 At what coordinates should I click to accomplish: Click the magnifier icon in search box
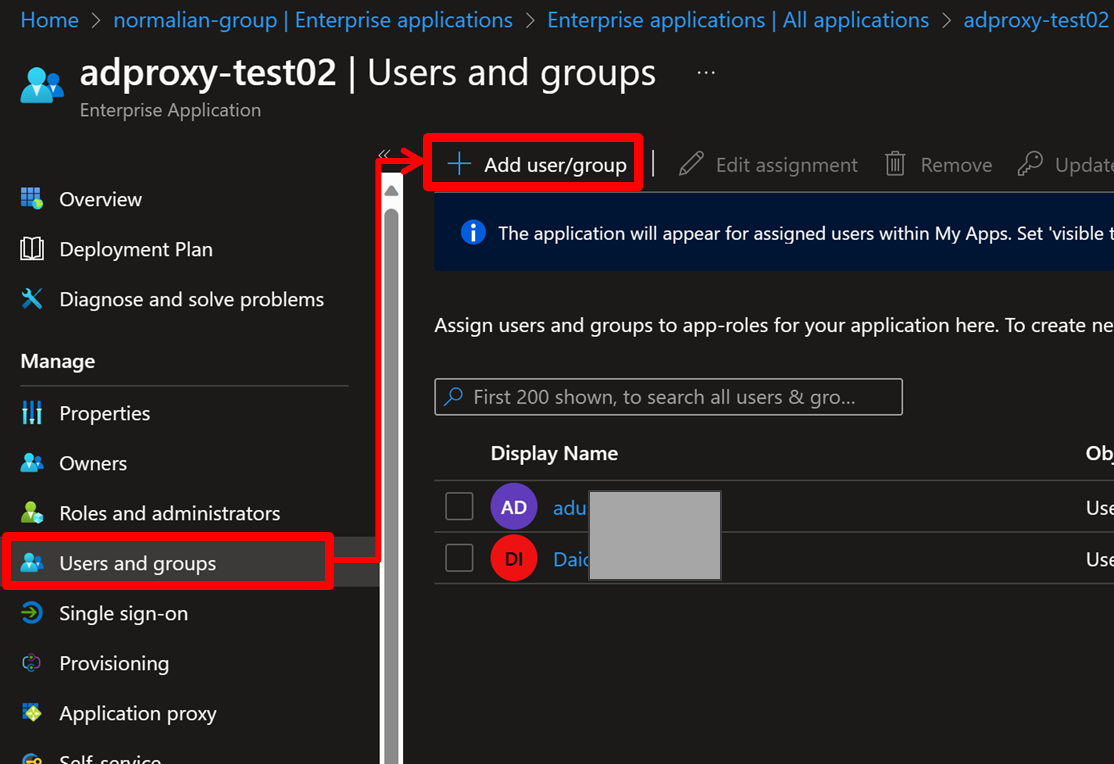pyautogui.click(x=453, y=397)
